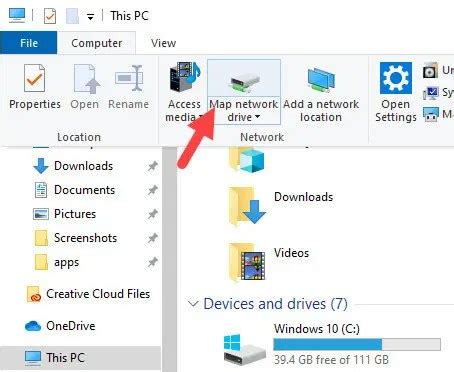
Task: Click the Map network drive icon
Action: tap(244, 81)
